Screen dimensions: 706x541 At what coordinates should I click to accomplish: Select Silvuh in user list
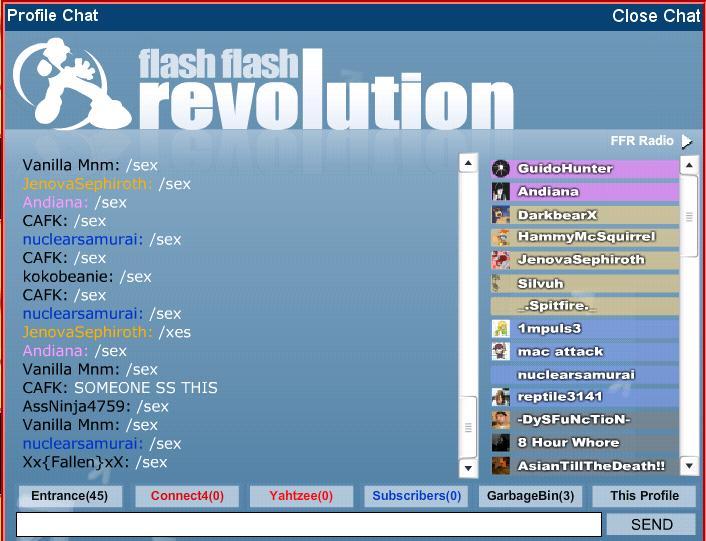point(540,284)
